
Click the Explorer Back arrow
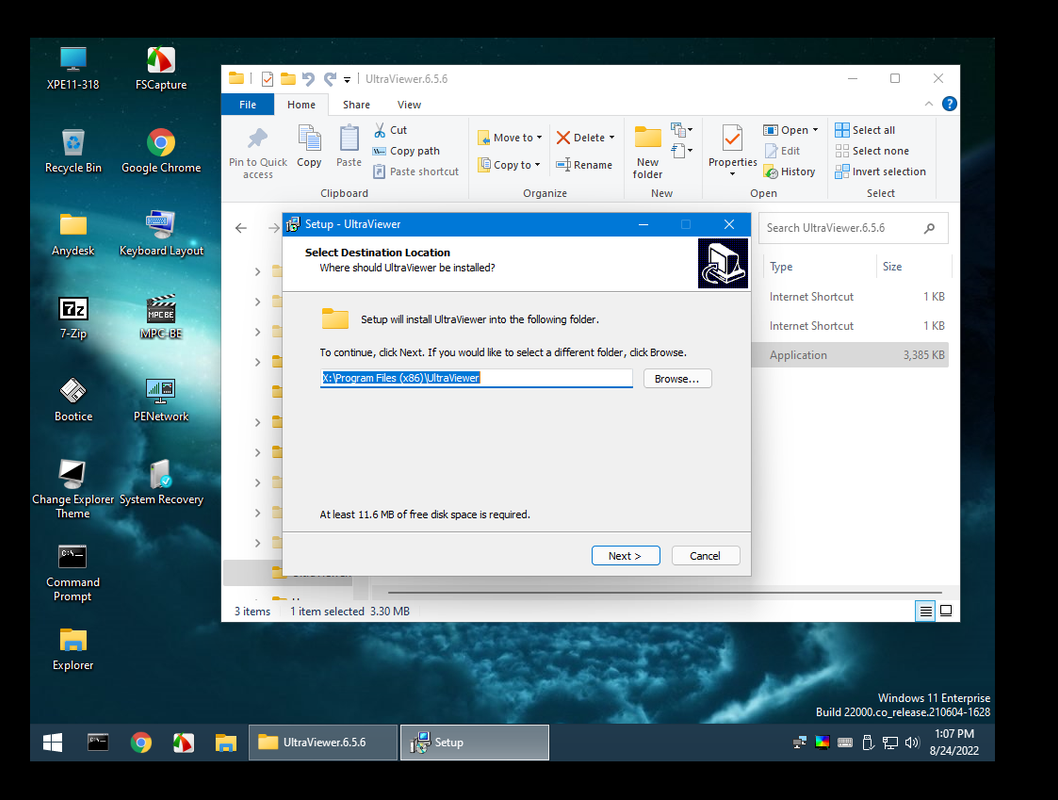241,228
